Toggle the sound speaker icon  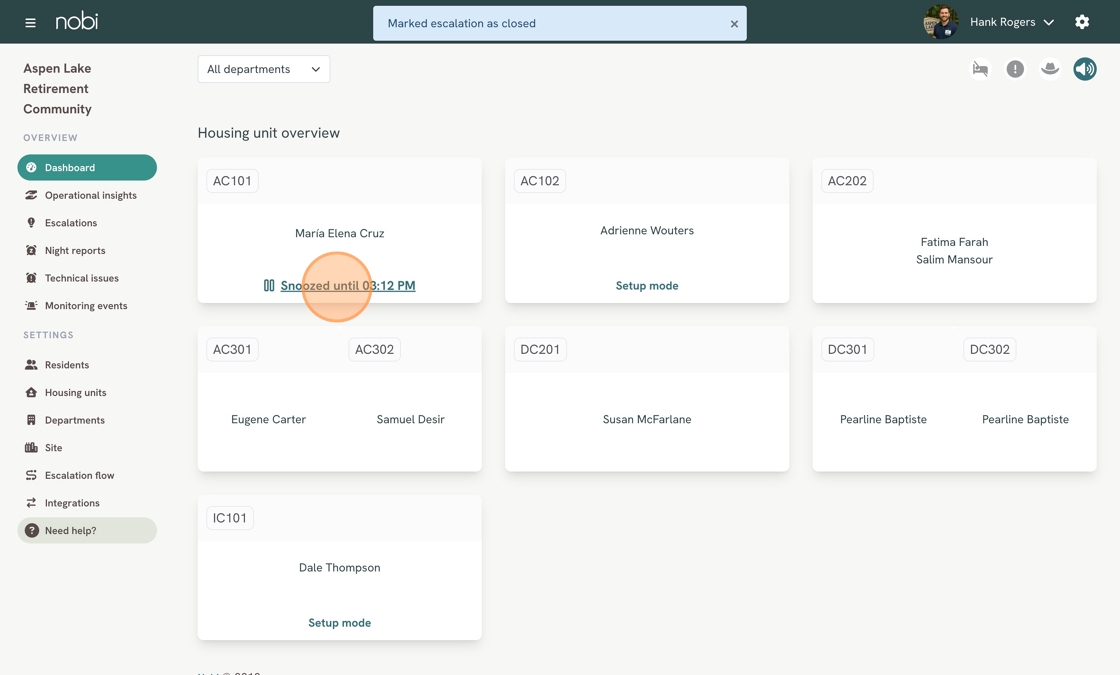(1084, 69)
